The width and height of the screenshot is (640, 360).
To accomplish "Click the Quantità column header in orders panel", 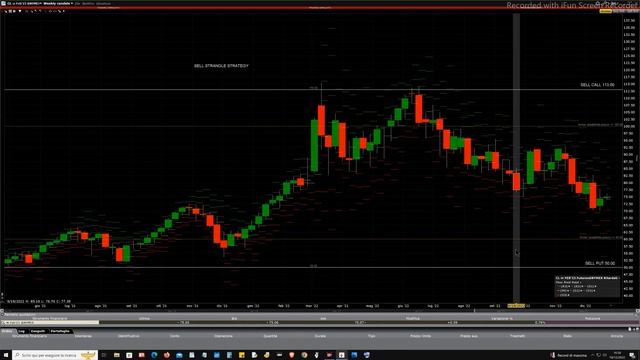I will tap(270, 336).
